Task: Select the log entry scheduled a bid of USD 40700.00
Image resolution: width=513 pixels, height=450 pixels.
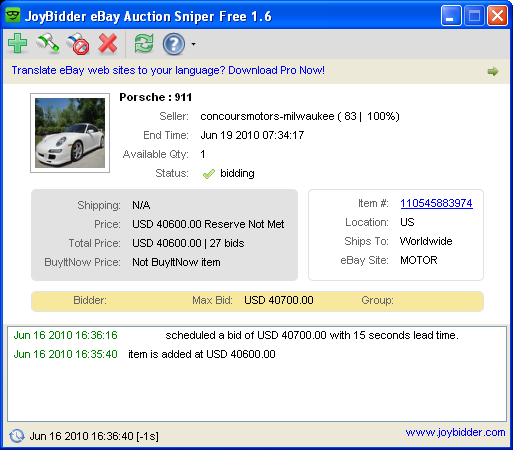Action: point(312,335)
